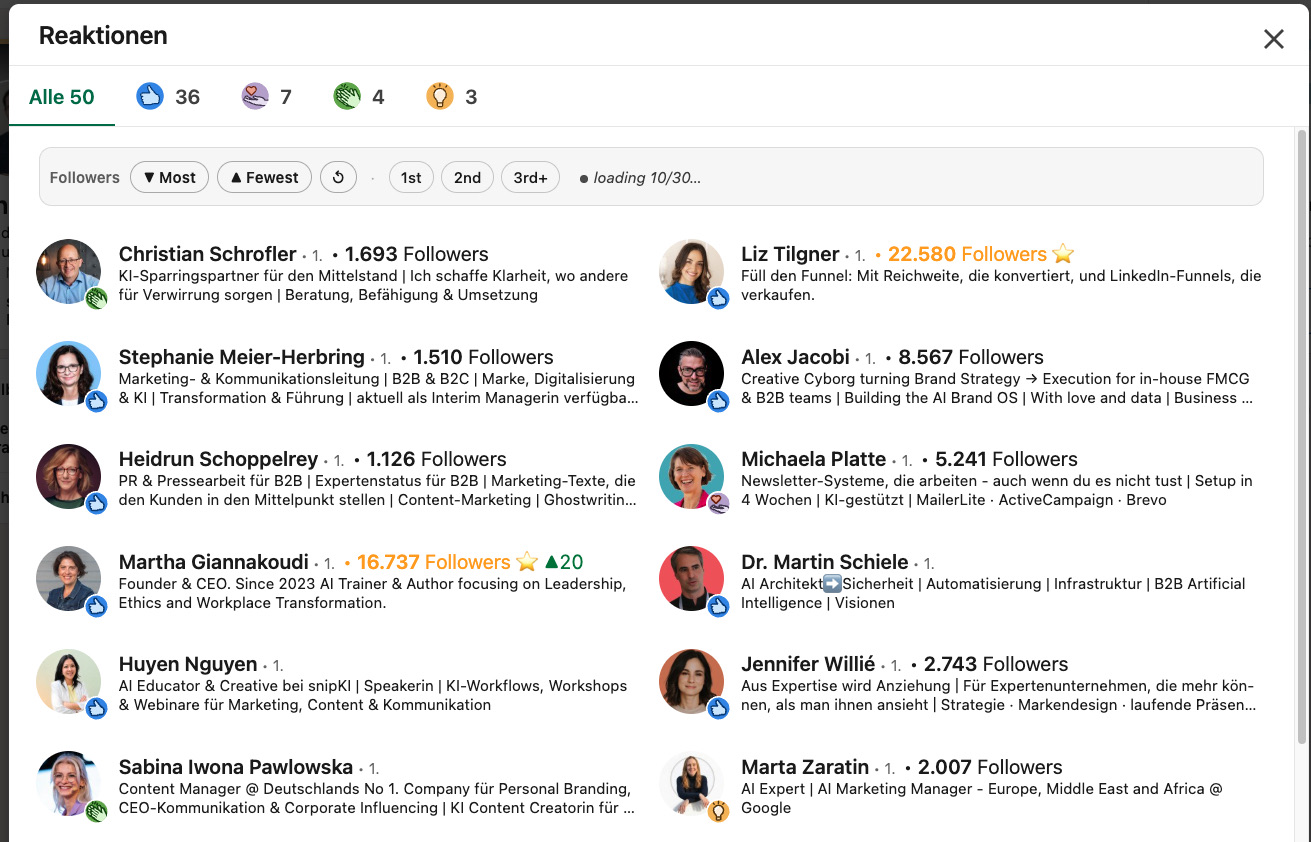Click the Heidrun Schoppelrey name
Image resolution: width=1311 pixels, height=842 pixels.
pos(218,459)
